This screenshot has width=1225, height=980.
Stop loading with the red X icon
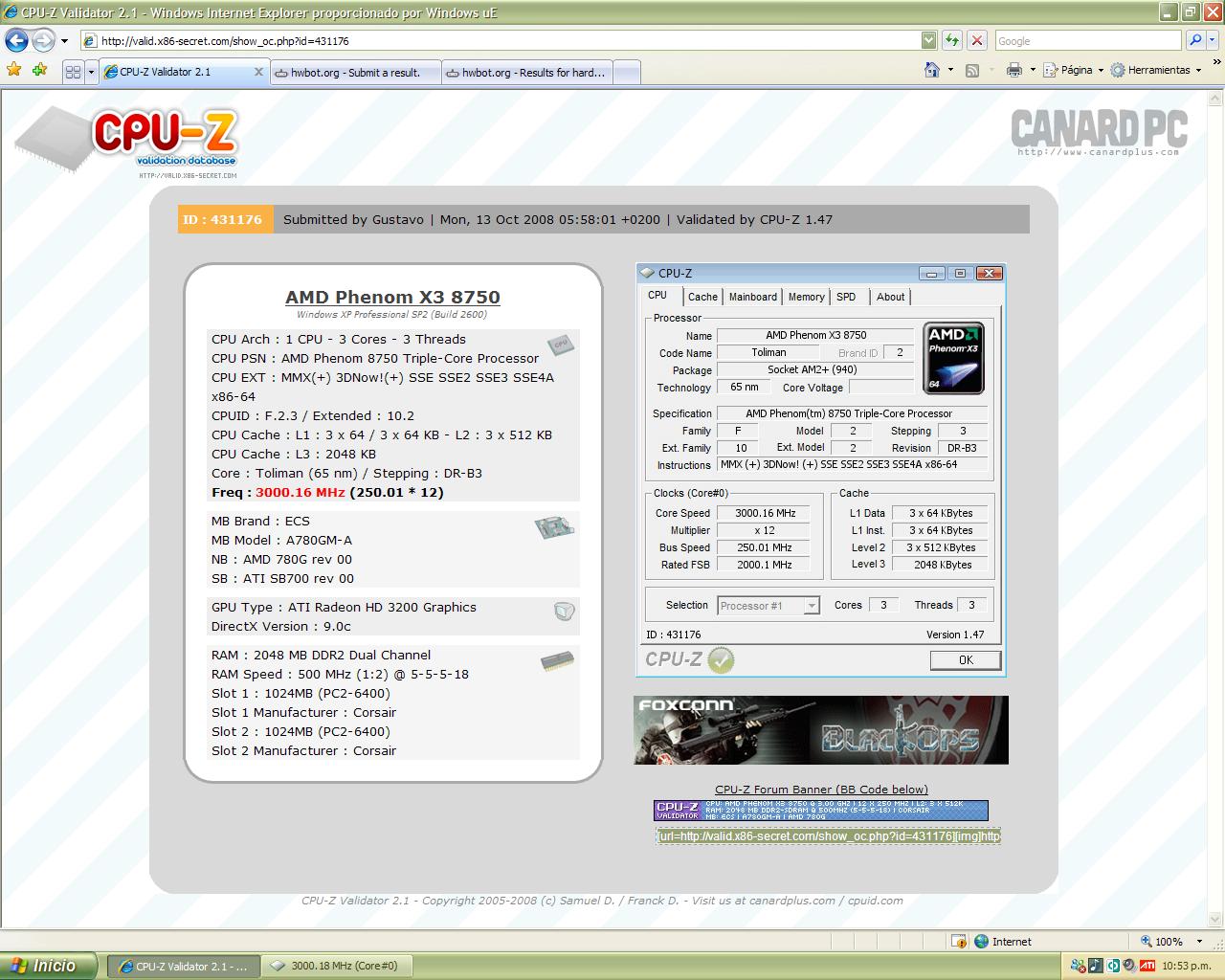[977, 40]
